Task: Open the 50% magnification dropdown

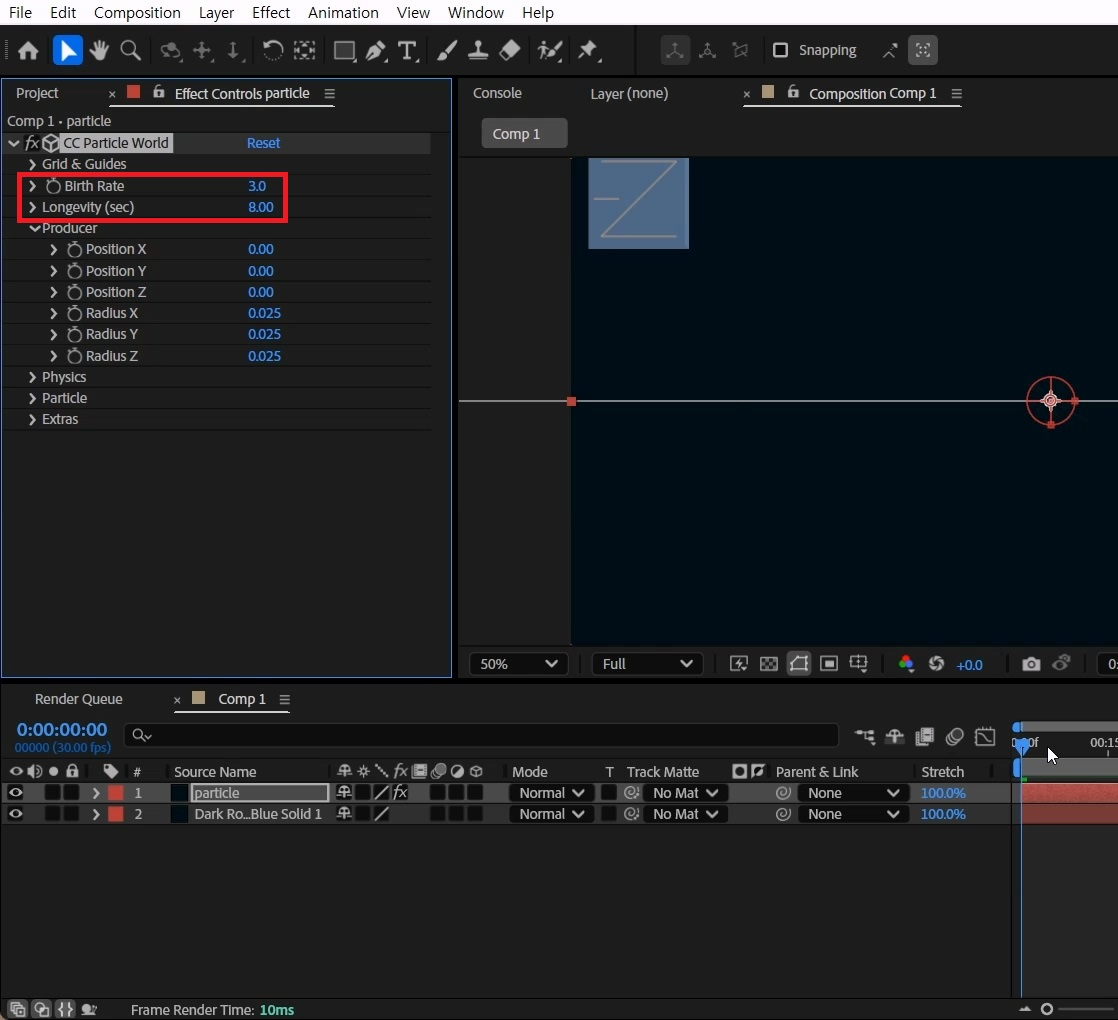Action: pos(518,664)
